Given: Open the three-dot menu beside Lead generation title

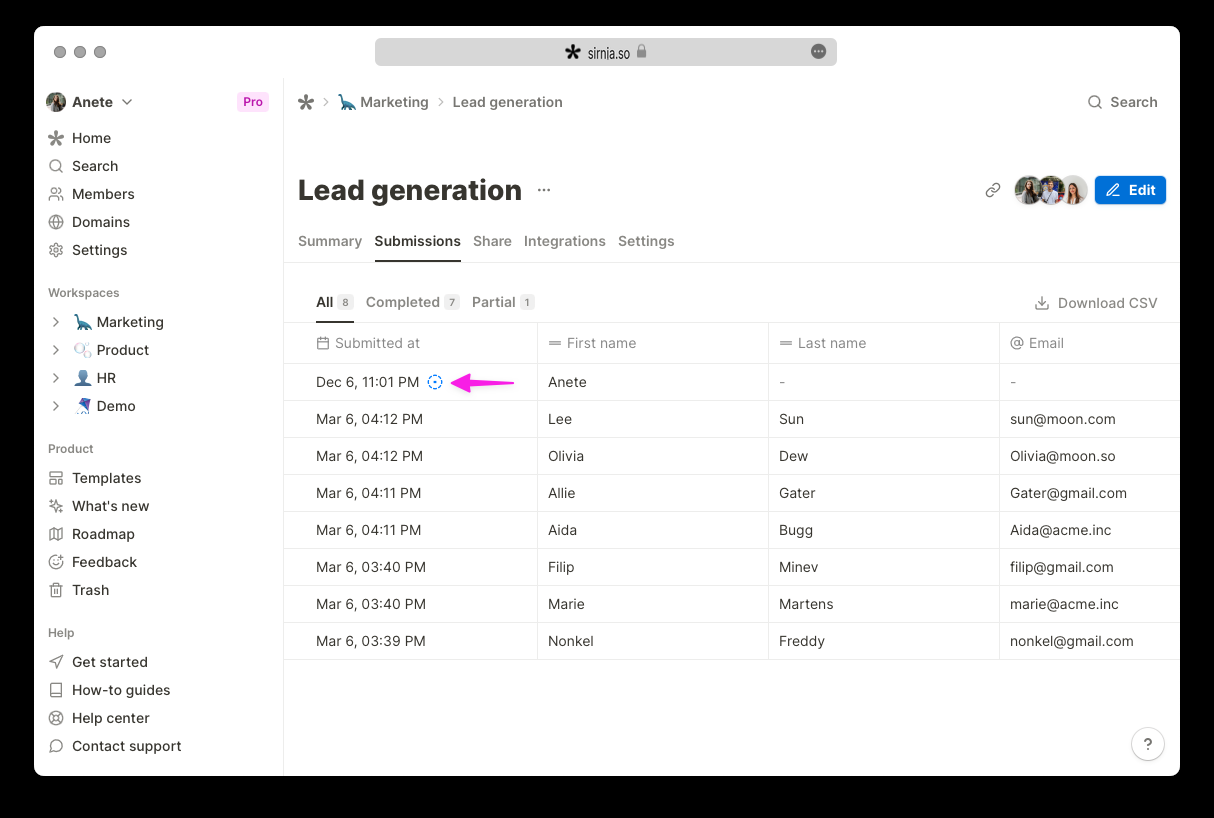Looking at the screenshot, I should click(x=544, y=190).
